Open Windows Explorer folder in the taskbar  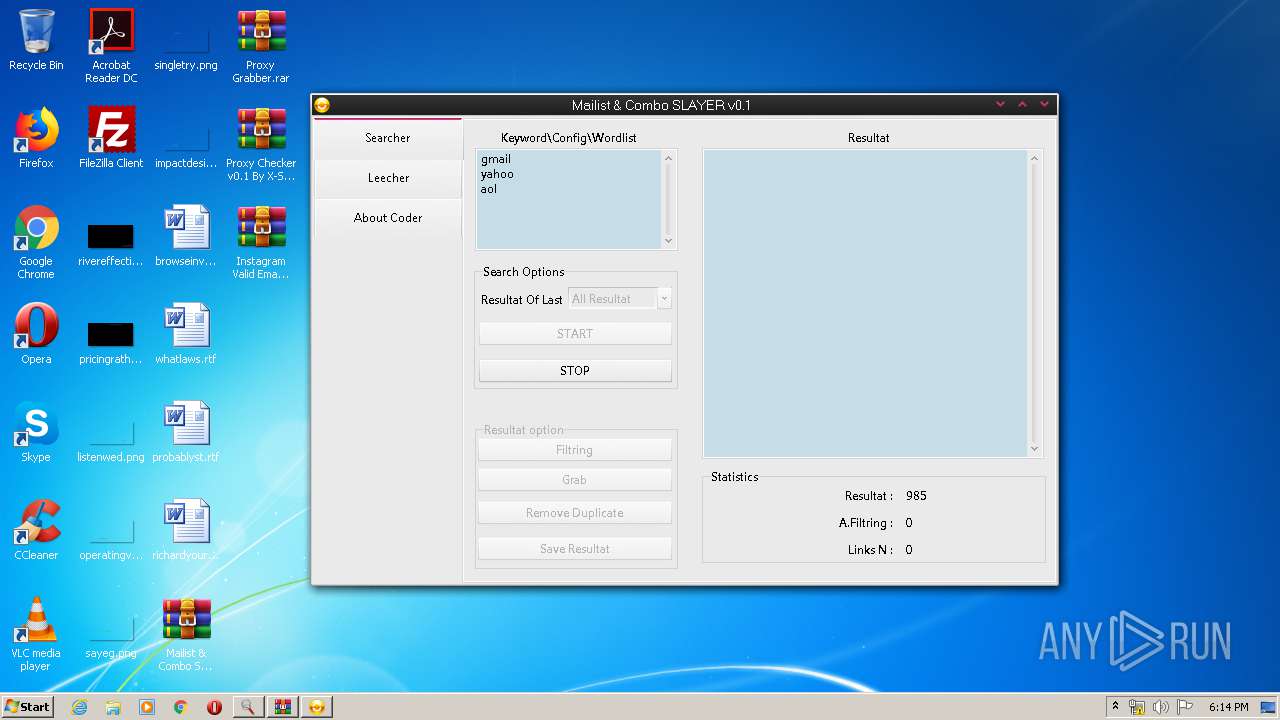click(113, 707)
